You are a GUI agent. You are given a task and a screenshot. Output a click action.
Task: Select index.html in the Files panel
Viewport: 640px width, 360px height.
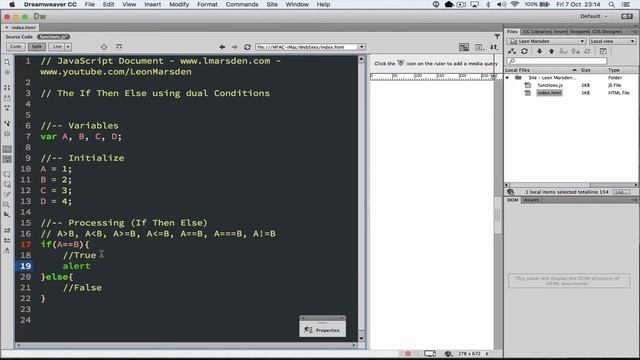[x=549, y=93]
